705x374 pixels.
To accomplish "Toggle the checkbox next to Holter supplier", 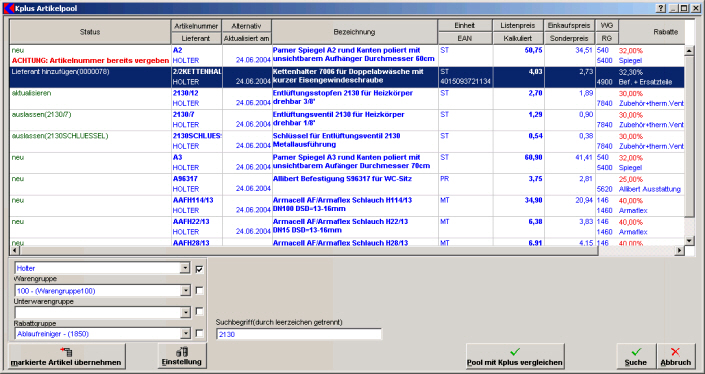I will click(x=200, y=269).
